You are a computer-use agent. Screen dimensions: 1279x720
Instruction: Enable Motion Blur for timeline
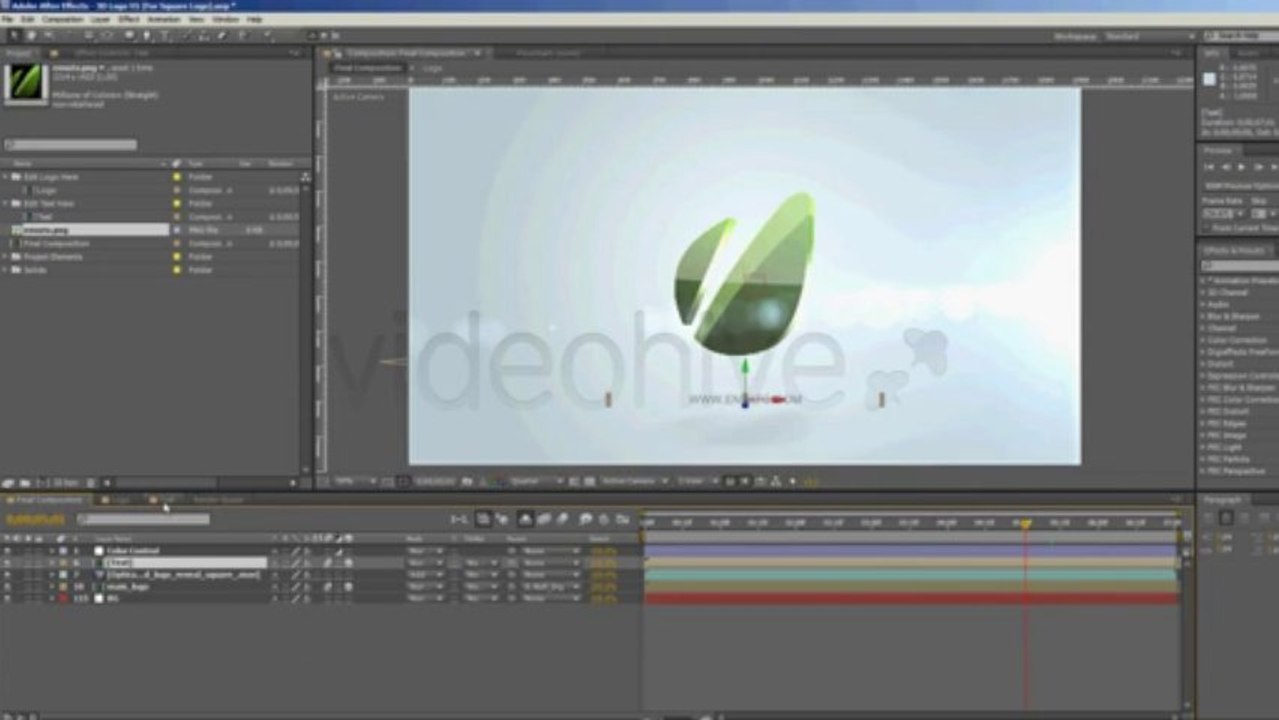[x=563, y=519]
